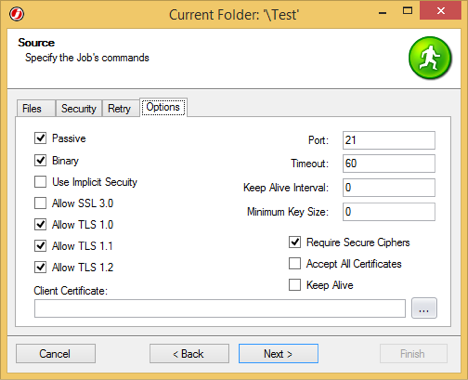Click the 'Timeout:' label
Viewport: 468px width, 380px height.
tap(310, 163)
